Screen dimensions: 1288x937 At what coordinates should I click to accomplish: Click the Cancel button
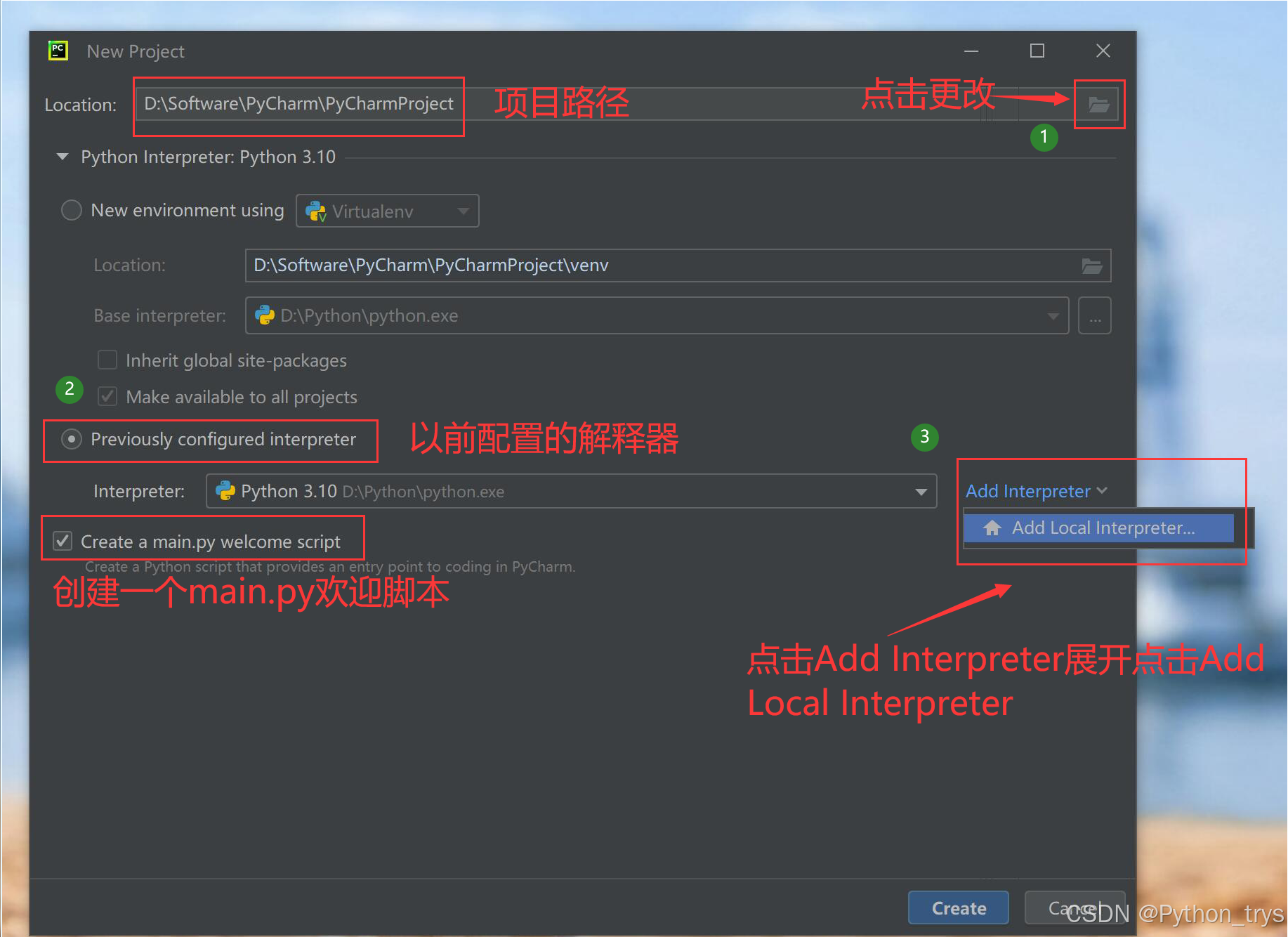pos(1075,908)
